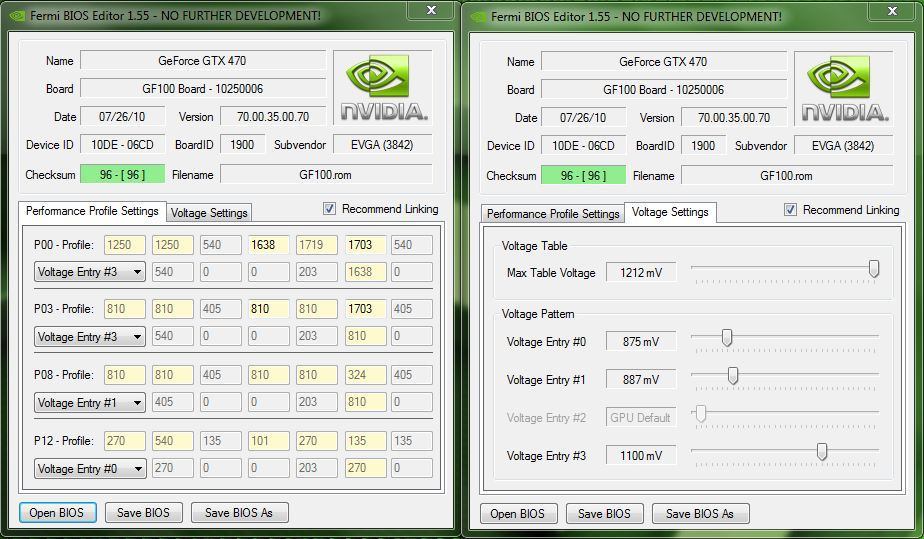The image size is (924, 539).
Task: Click Save BIOS As button in left window
Action: point(239,512)
